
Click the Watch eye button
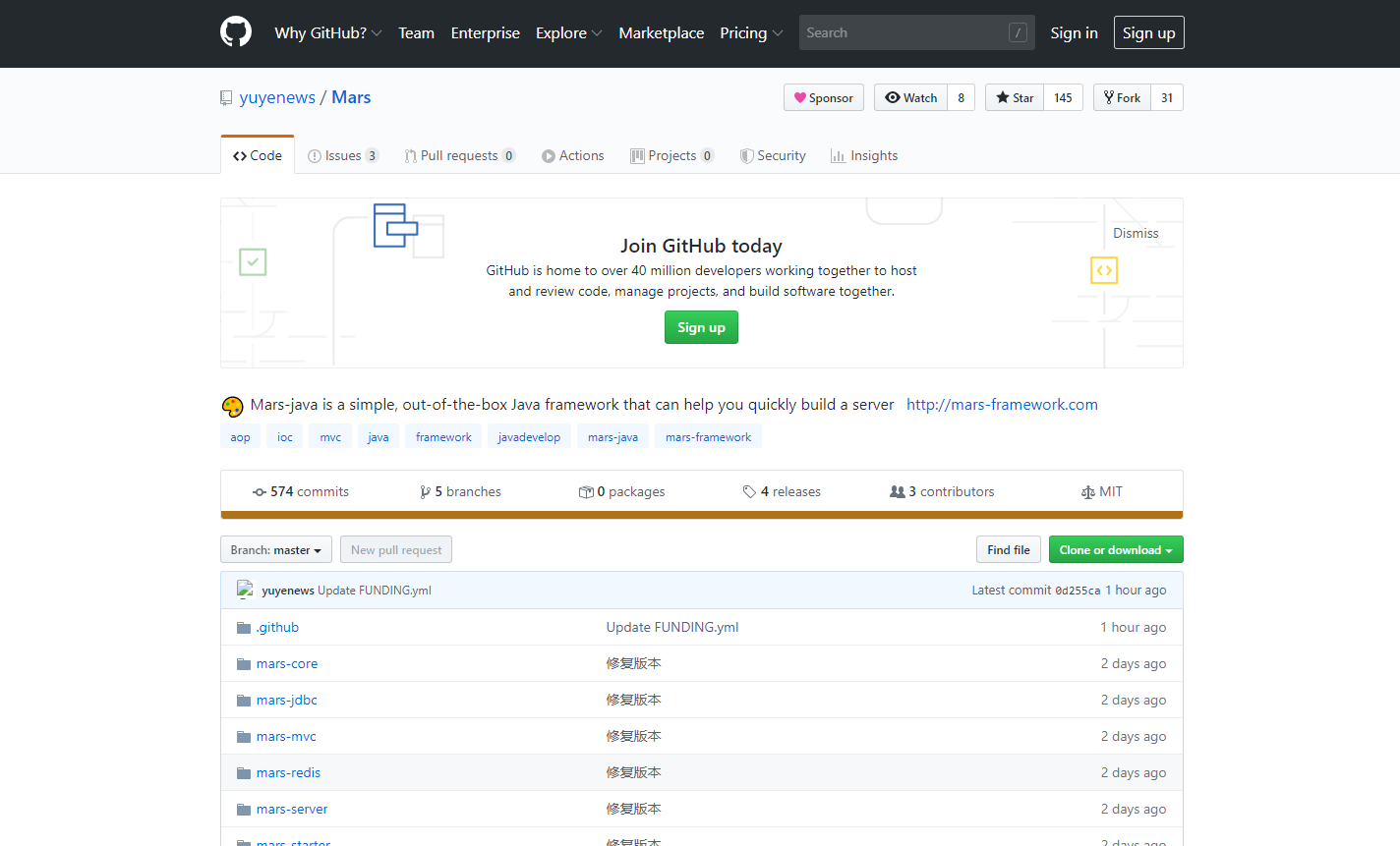[910, 97]
